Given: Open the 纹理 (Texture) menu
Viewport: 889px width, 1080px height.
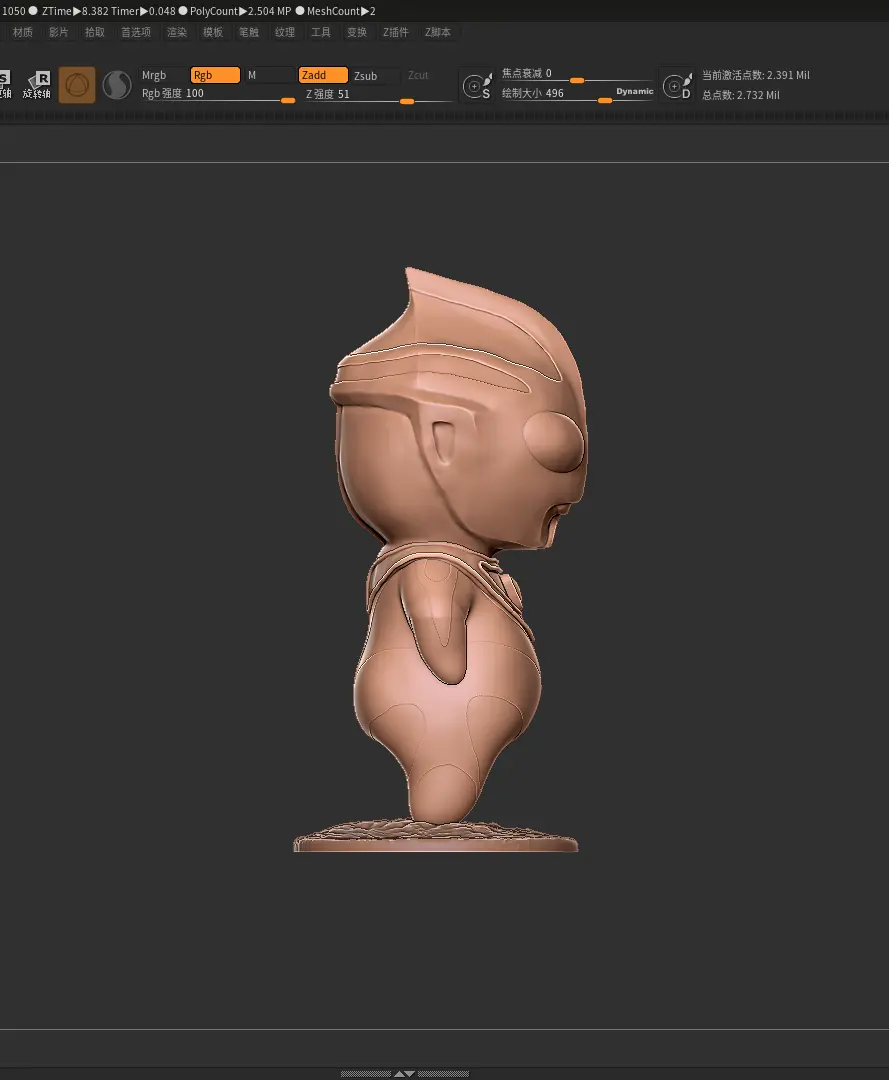Looking at the screenshot, I should tap(284, 32).
